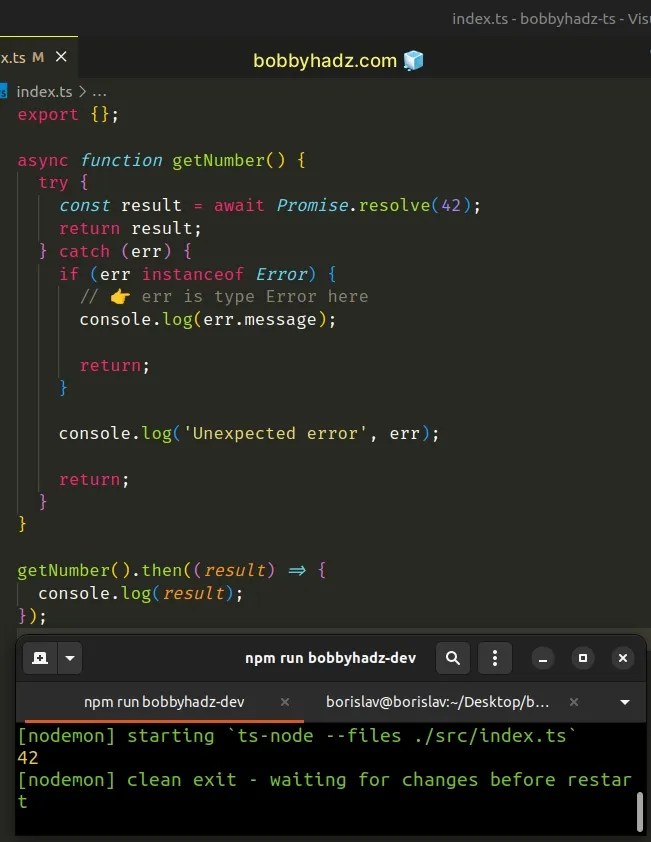Click the 'await' keyword in the editor
Image resolution: width=651 pixels, height=842 pixels.
[x=239, y=205]
